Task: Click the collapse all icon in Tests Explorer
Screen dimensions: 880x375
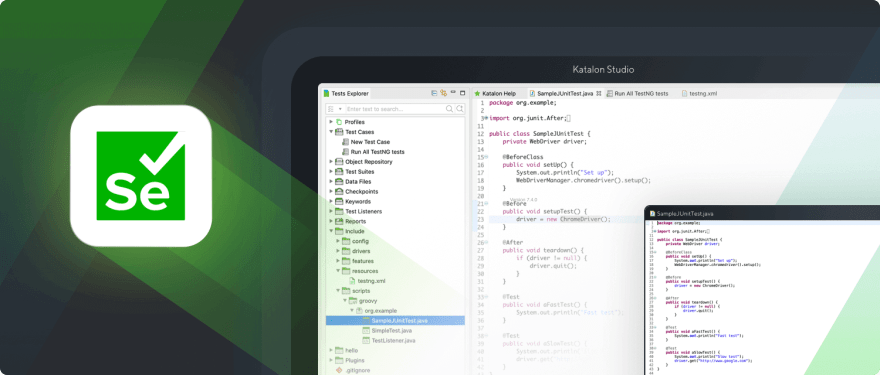Action: (x=434, y=93)
